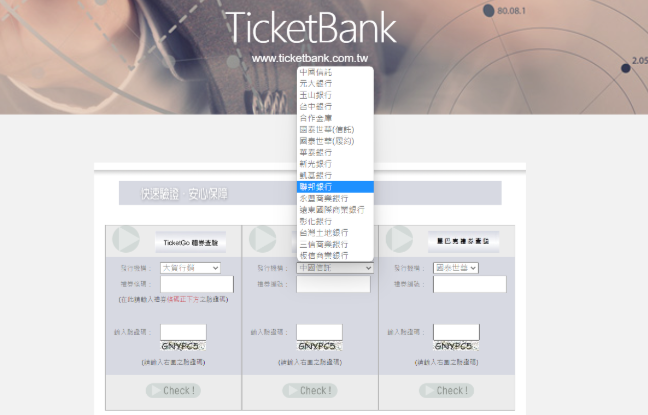Choose 中國信託 from the open bank list
This screenshot has height=415, width=648.
pyautogui.click(x=335, y=72)
